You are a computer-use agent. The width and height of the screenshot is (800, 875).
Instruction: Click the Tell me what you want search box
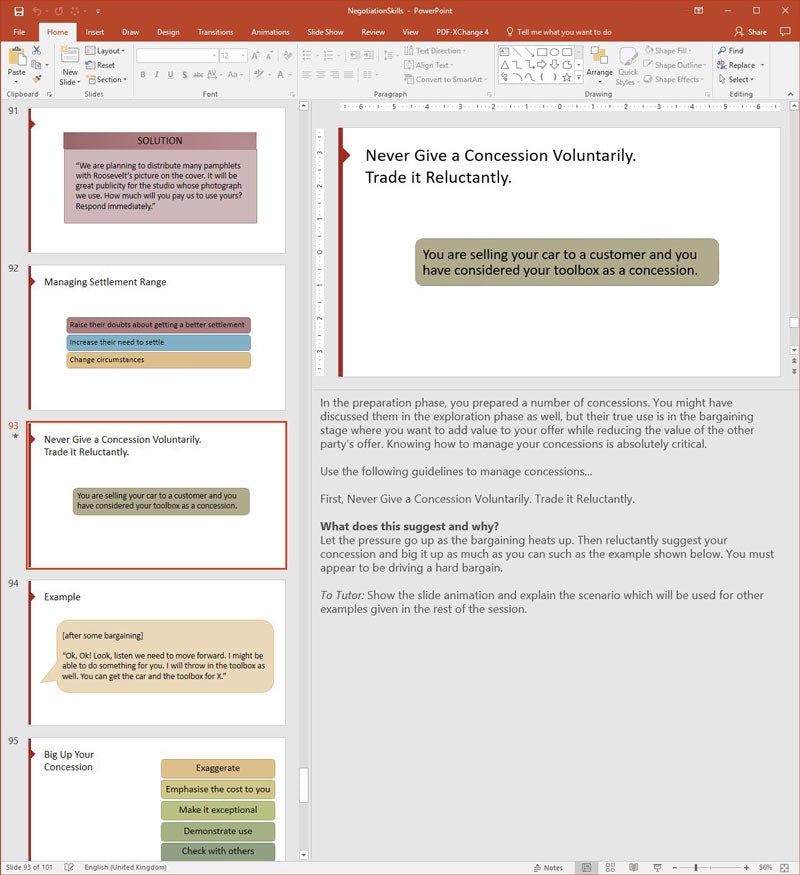tap(558, 32)
